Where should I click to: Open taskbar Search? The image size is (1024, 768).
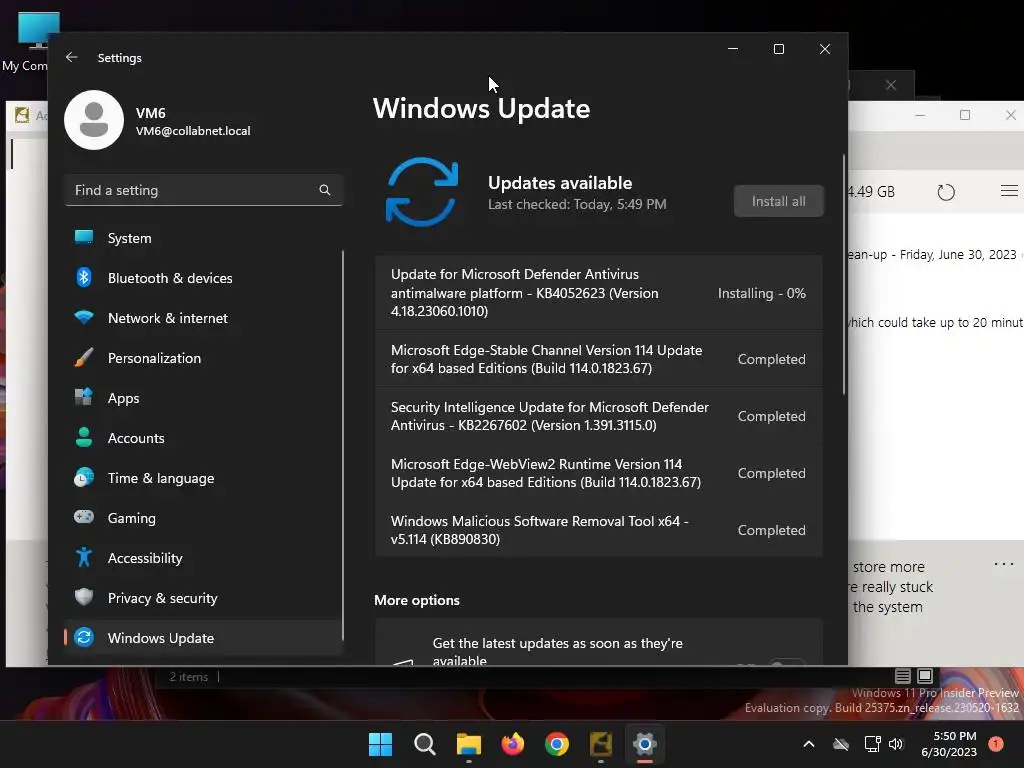[x=424, y=744]
